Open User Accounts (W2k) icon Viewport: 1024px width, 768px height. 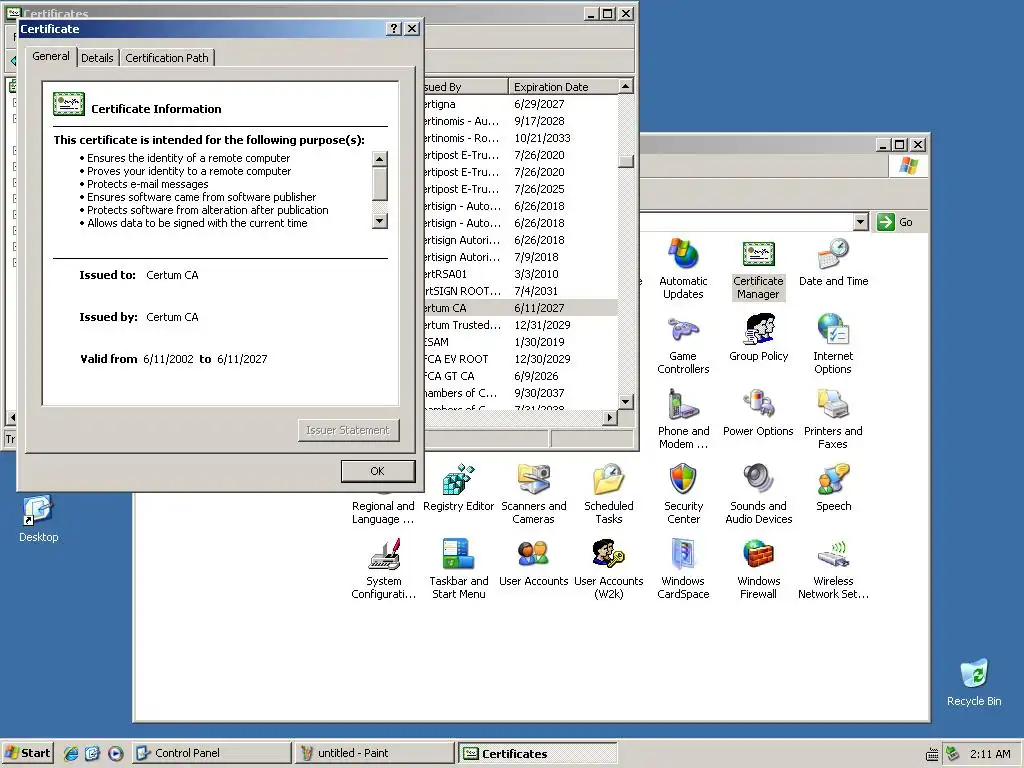[x=609, y=569]
